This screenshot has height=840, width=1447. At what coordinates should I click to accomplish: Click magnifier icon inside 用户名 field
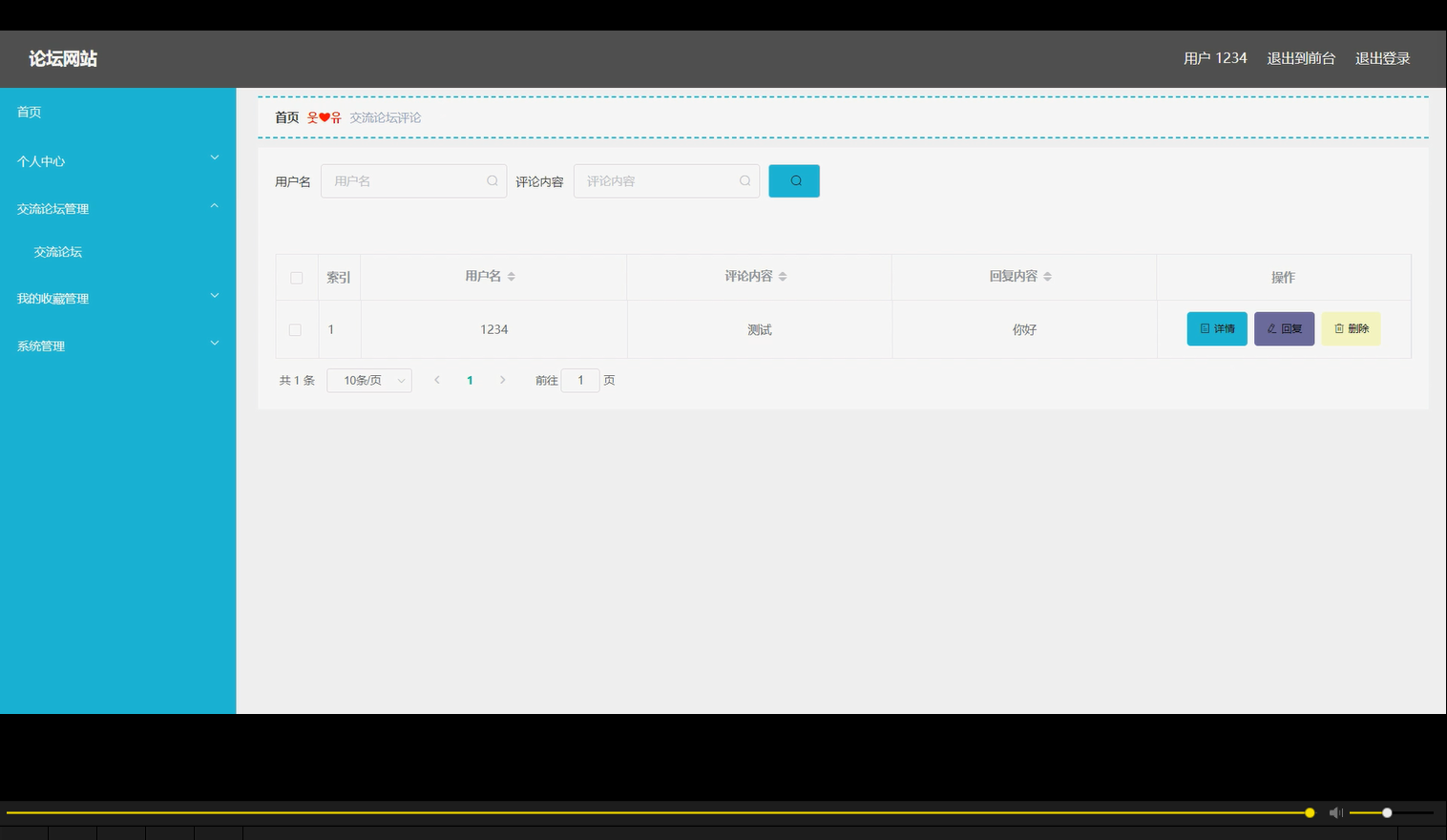493,180
